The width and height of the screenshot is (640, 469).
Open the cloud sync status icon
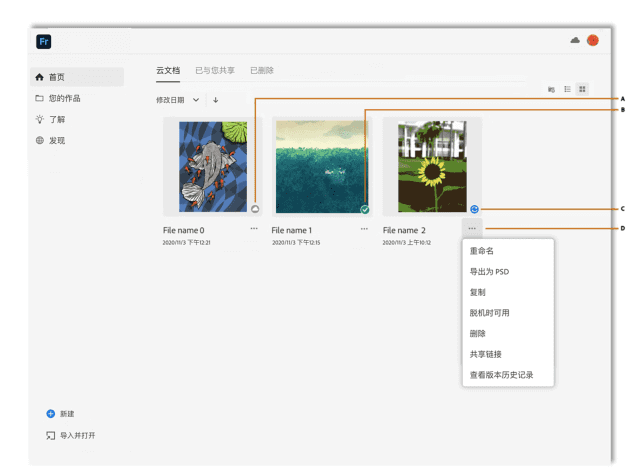click(575, 40)
